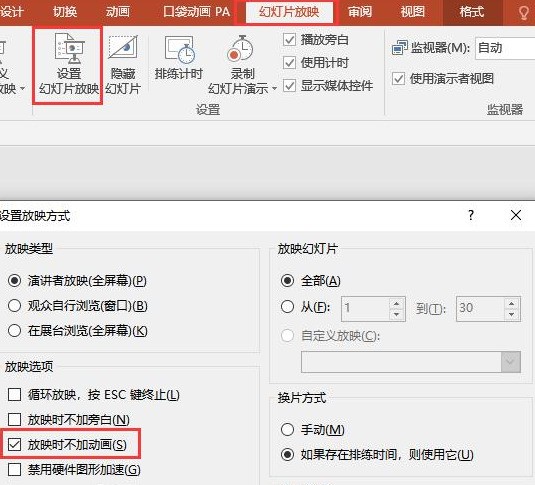Click the 监视器 monitor icon
This screenshot has width=535, height=485.
point(400,47)
